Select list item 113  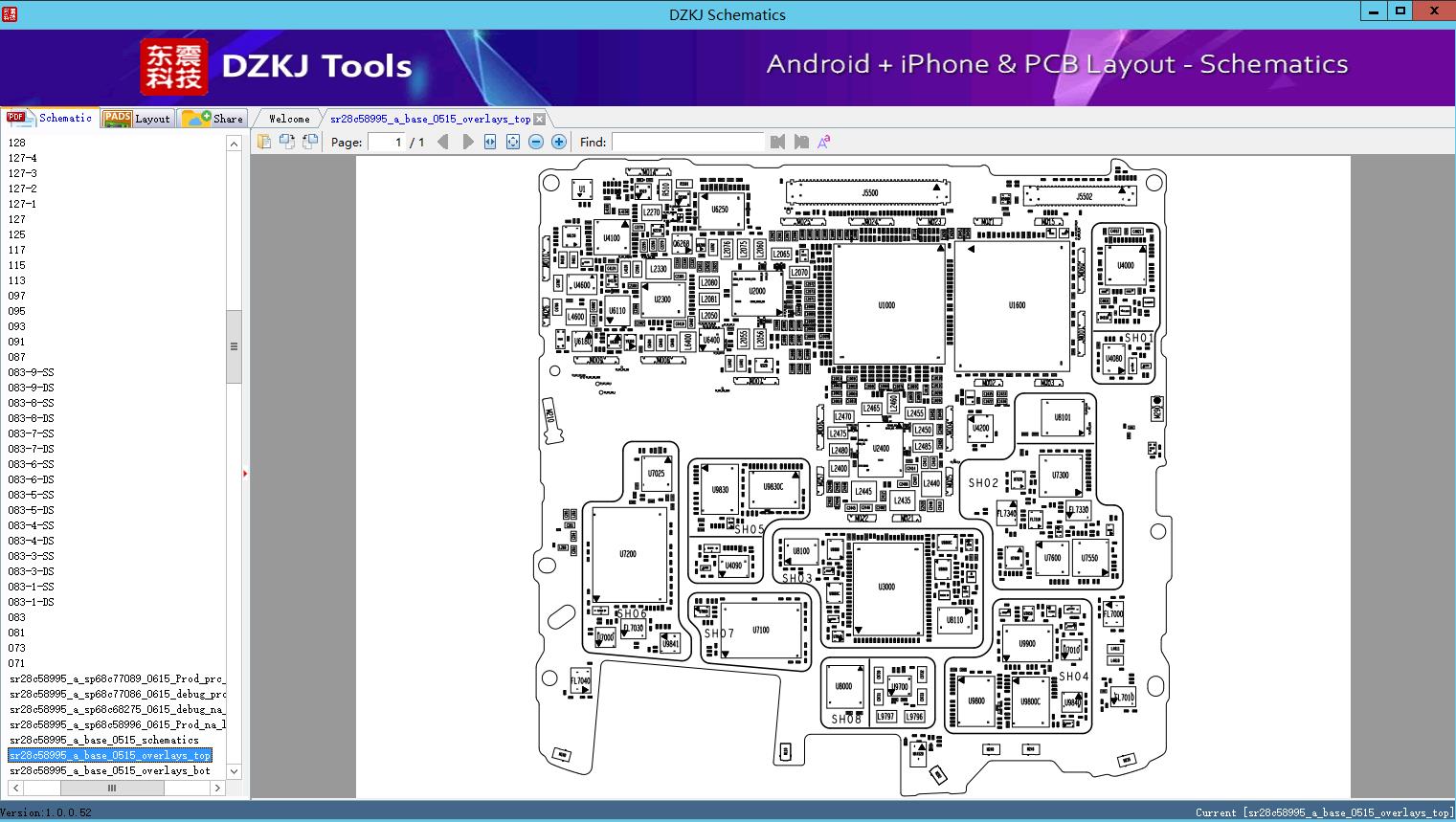pyautogui.click(x=17, y=280)
